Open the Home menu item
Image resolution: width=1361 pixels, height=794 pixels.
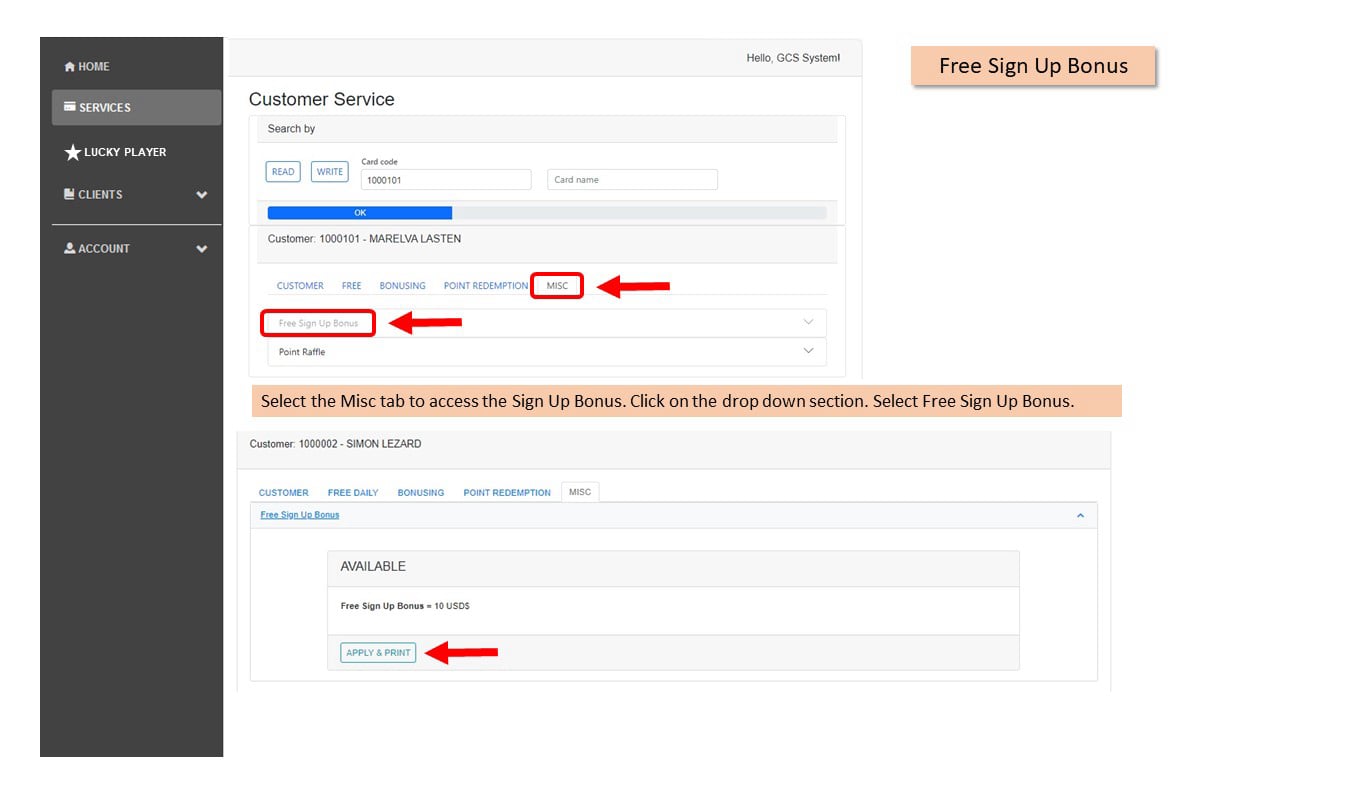(87, 67)
